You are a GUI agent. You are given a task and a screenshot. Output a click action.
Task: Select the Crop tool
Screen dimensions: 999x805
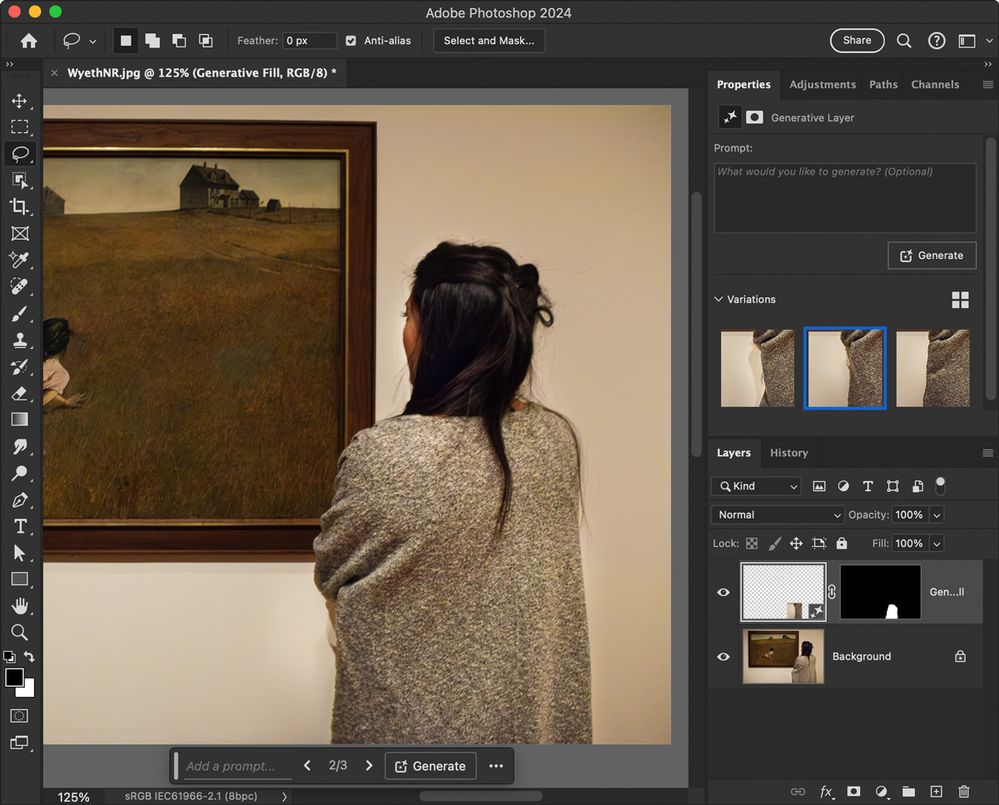(19, 207)
